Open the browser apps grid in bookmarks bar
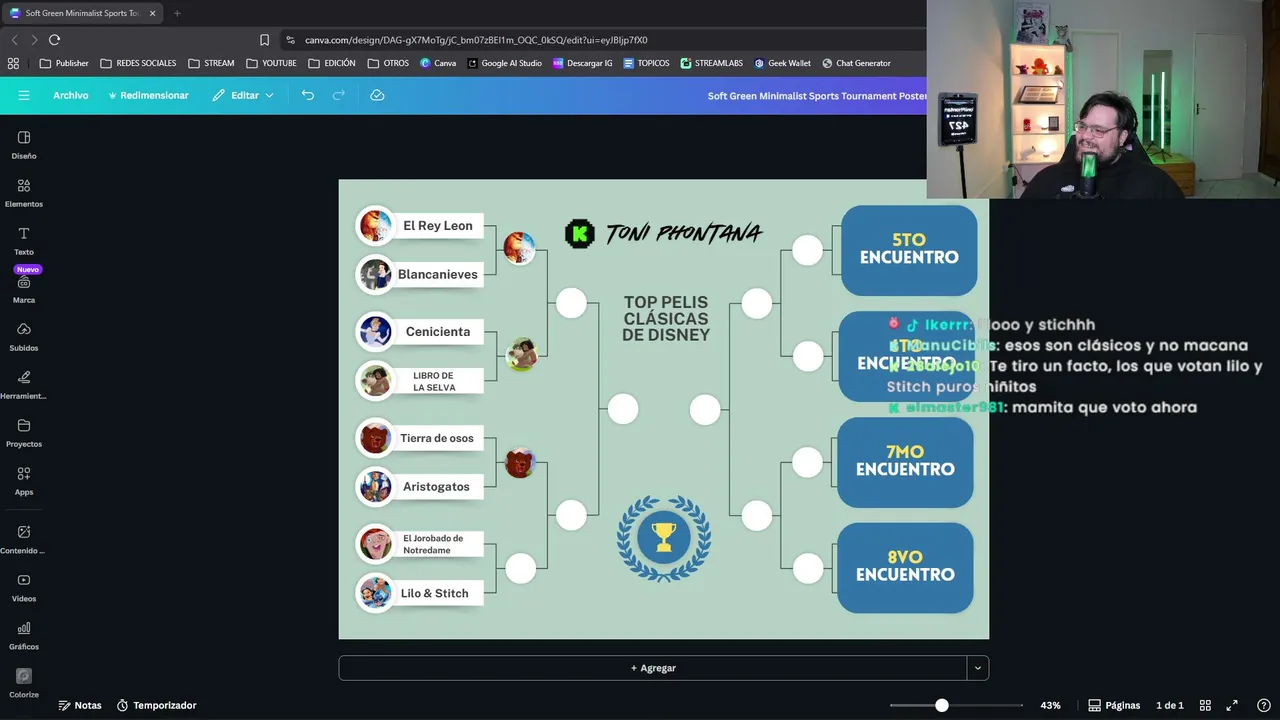 [x=13, y=63]
